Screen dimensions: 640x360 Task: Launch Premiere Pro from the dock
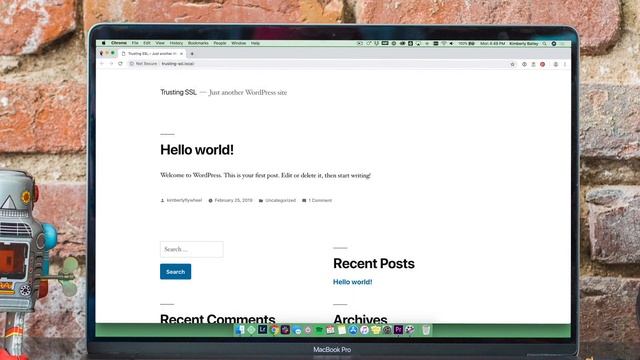tap(398, 330)
